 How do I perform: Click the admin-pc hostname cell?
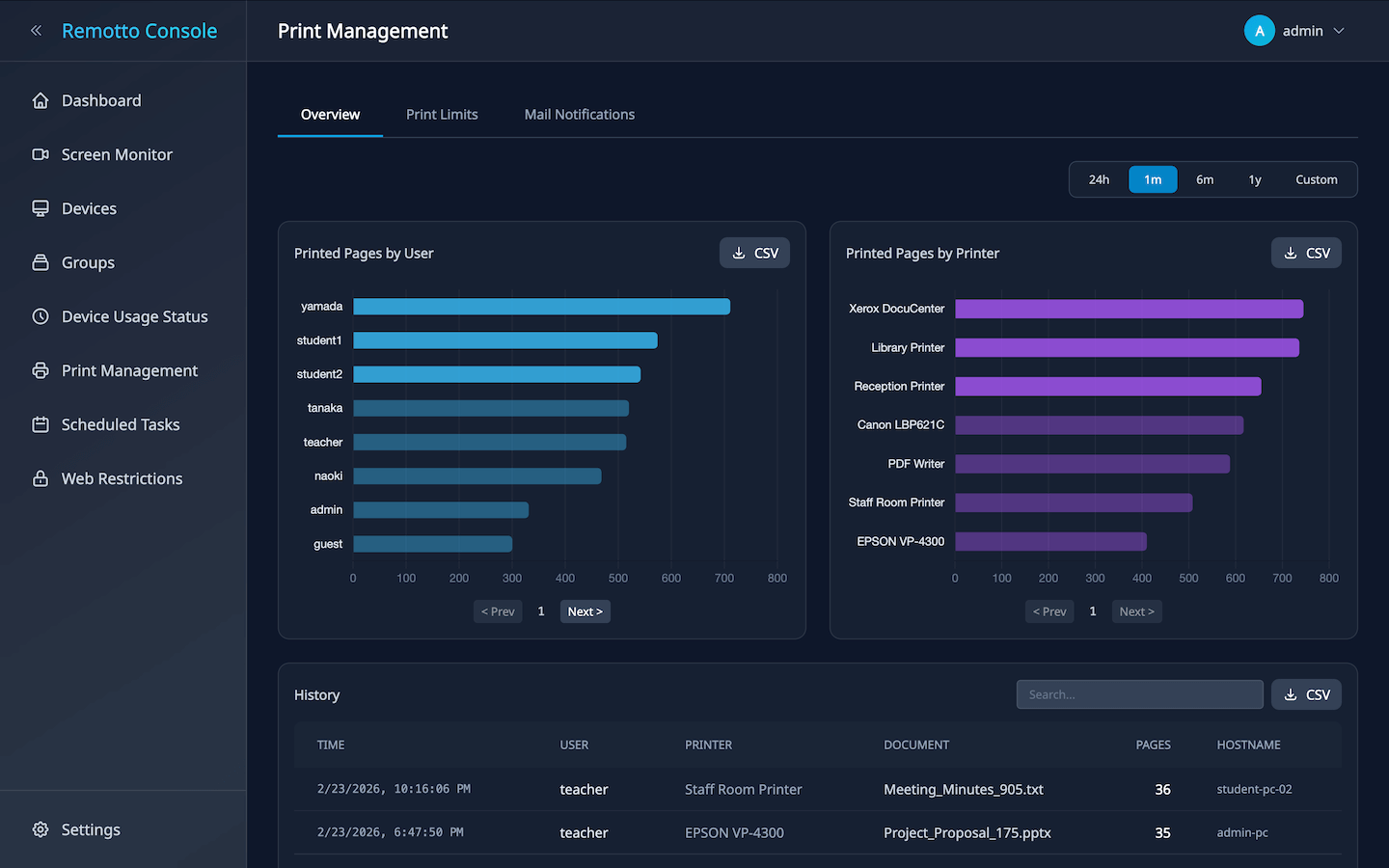point(1242,832)
